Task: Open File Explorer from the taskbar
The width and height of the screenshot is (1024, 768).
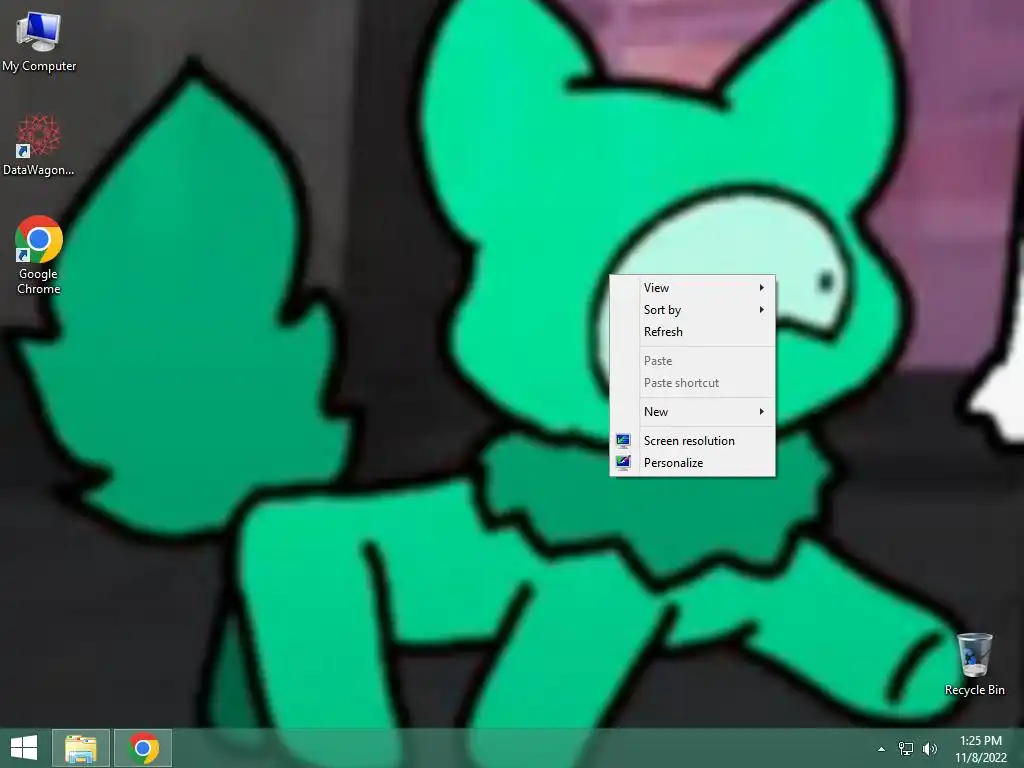Action: tap(80, 748)
